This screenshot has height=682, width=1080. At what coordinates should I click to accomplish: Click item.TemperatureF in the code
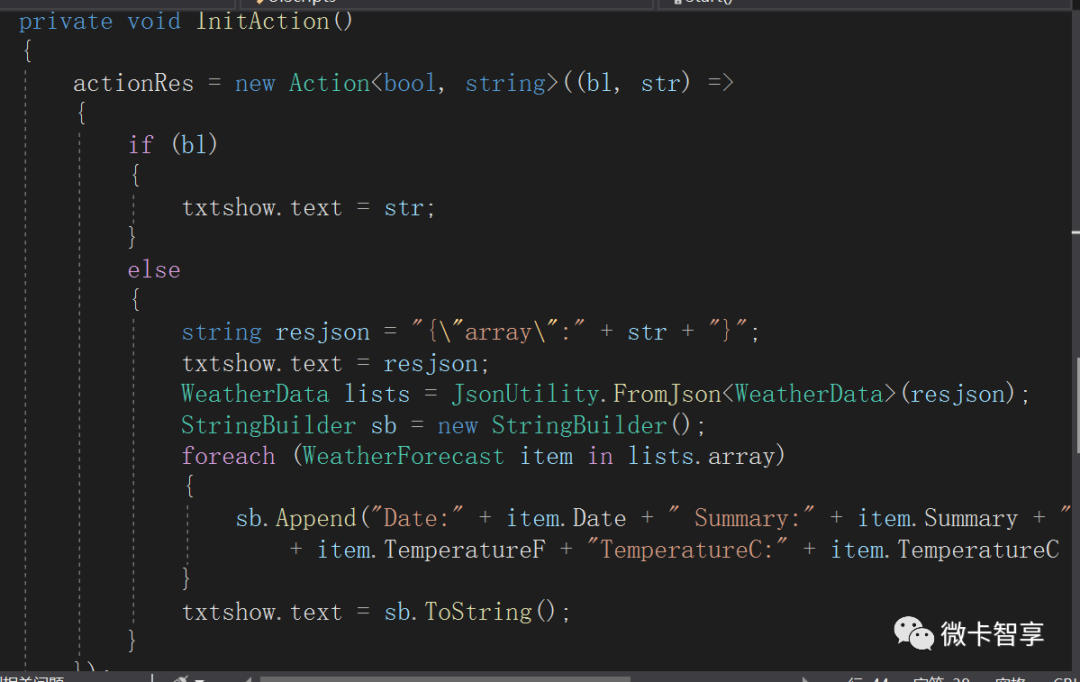click(x=431, y=550)
